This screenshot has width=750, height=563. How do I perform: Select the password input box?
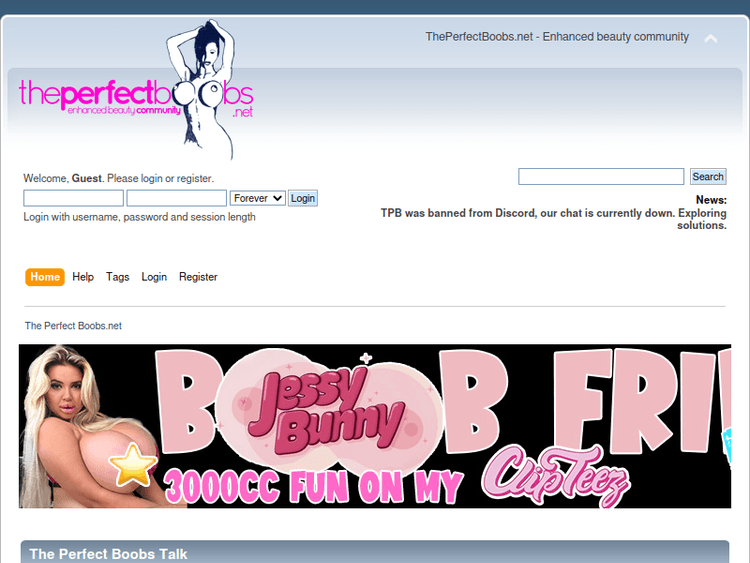coord(176,198)
